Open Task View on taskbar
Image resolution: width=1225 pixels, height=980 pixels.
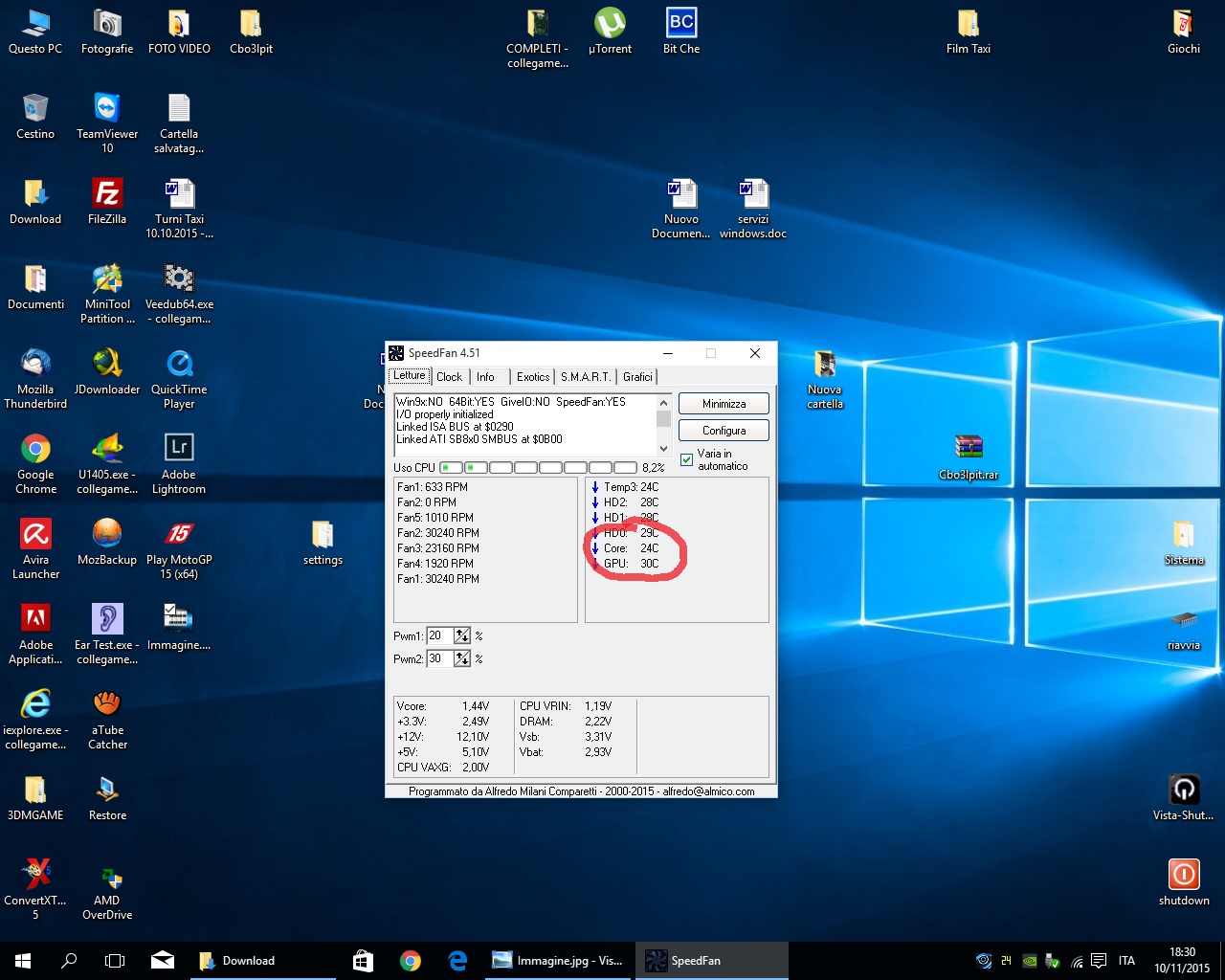[x=115, y=961]
